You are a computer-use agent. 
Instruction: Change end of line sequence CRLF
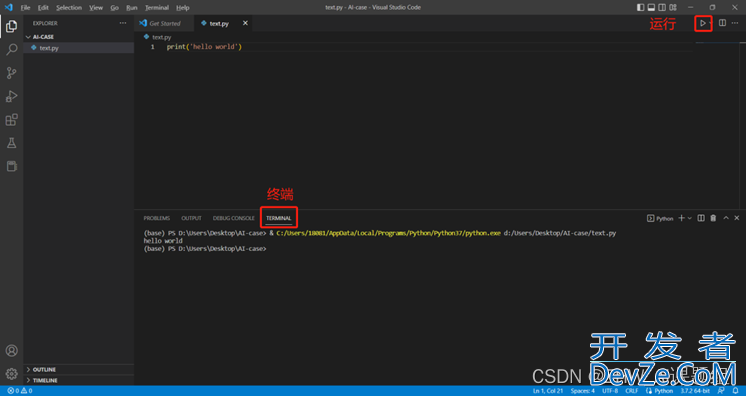632,391
